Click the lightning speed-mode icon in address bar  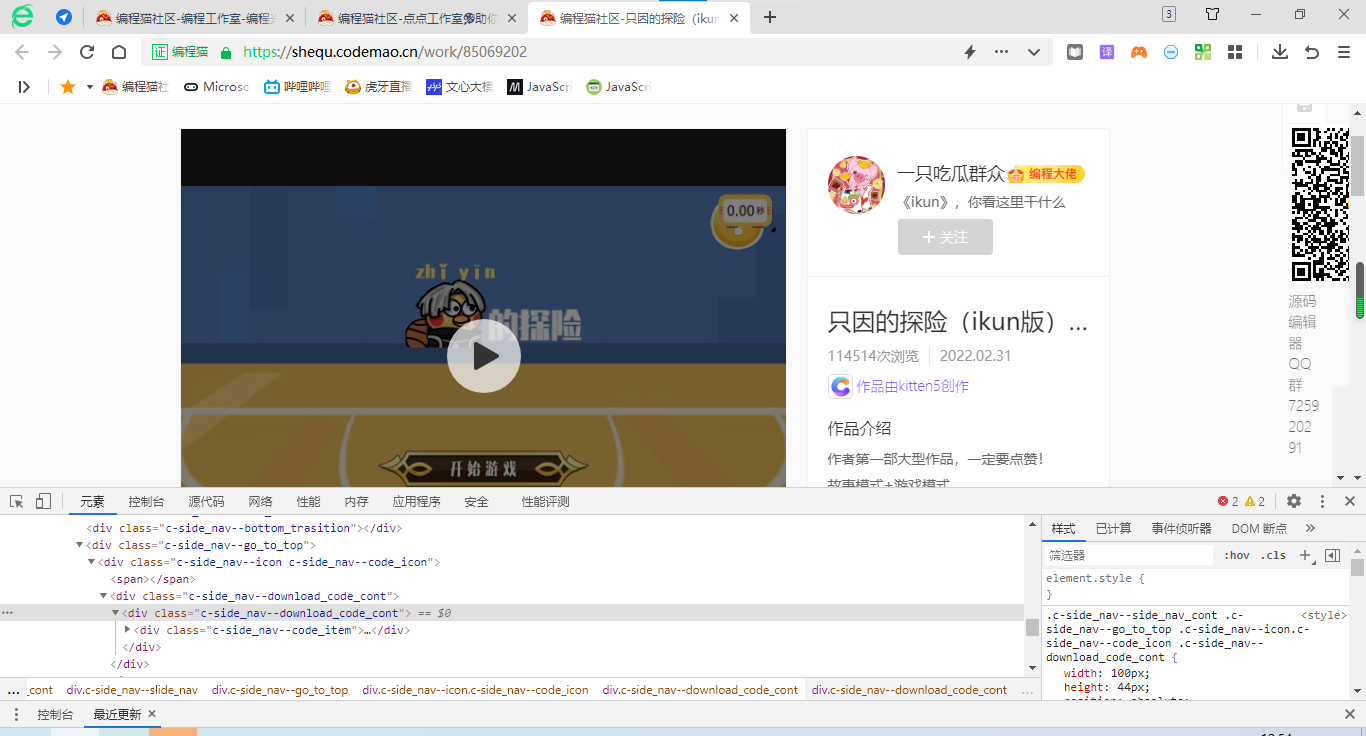(969, 52)
